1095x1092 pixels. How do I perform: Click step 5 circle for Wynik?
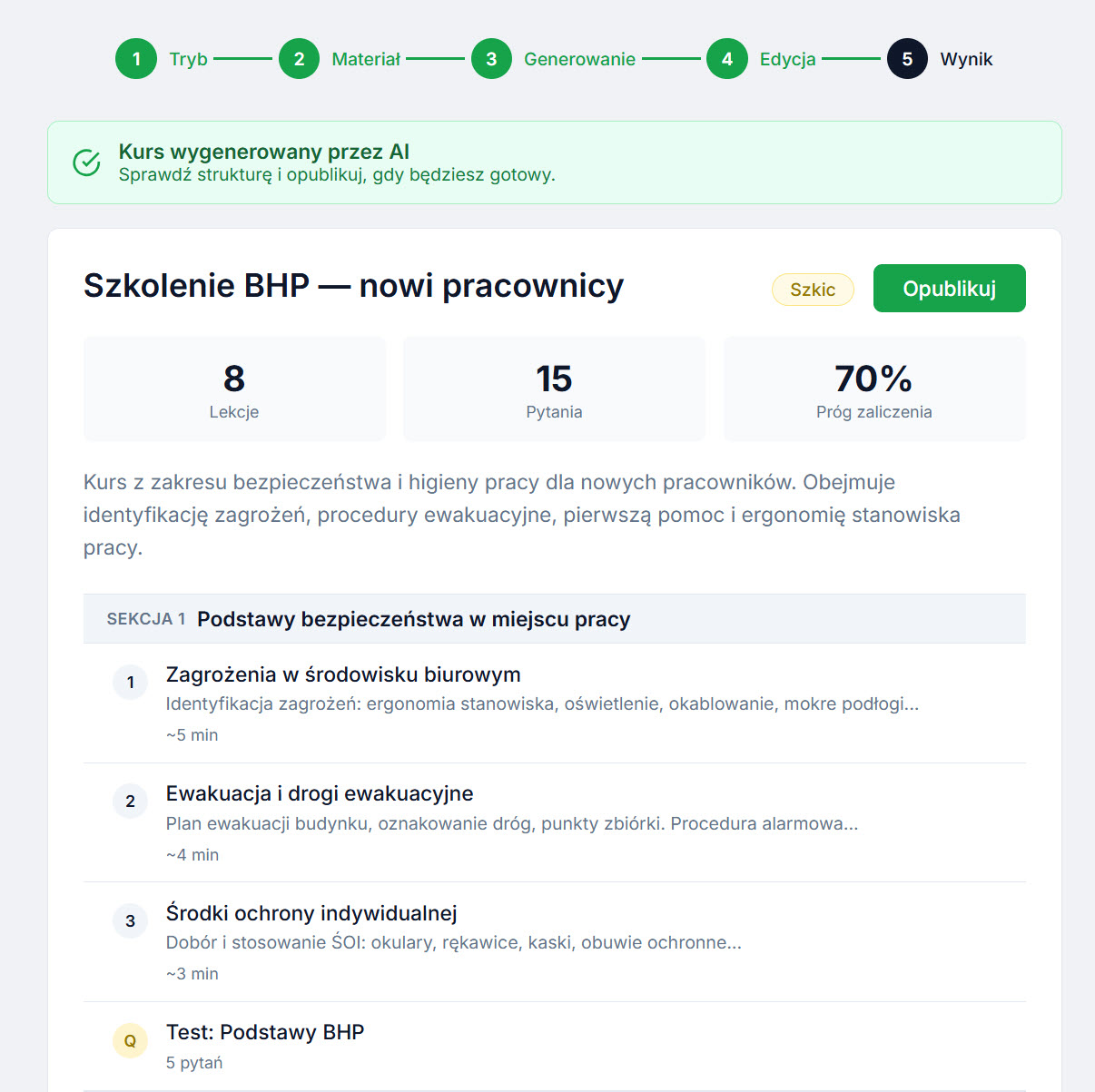907,59
